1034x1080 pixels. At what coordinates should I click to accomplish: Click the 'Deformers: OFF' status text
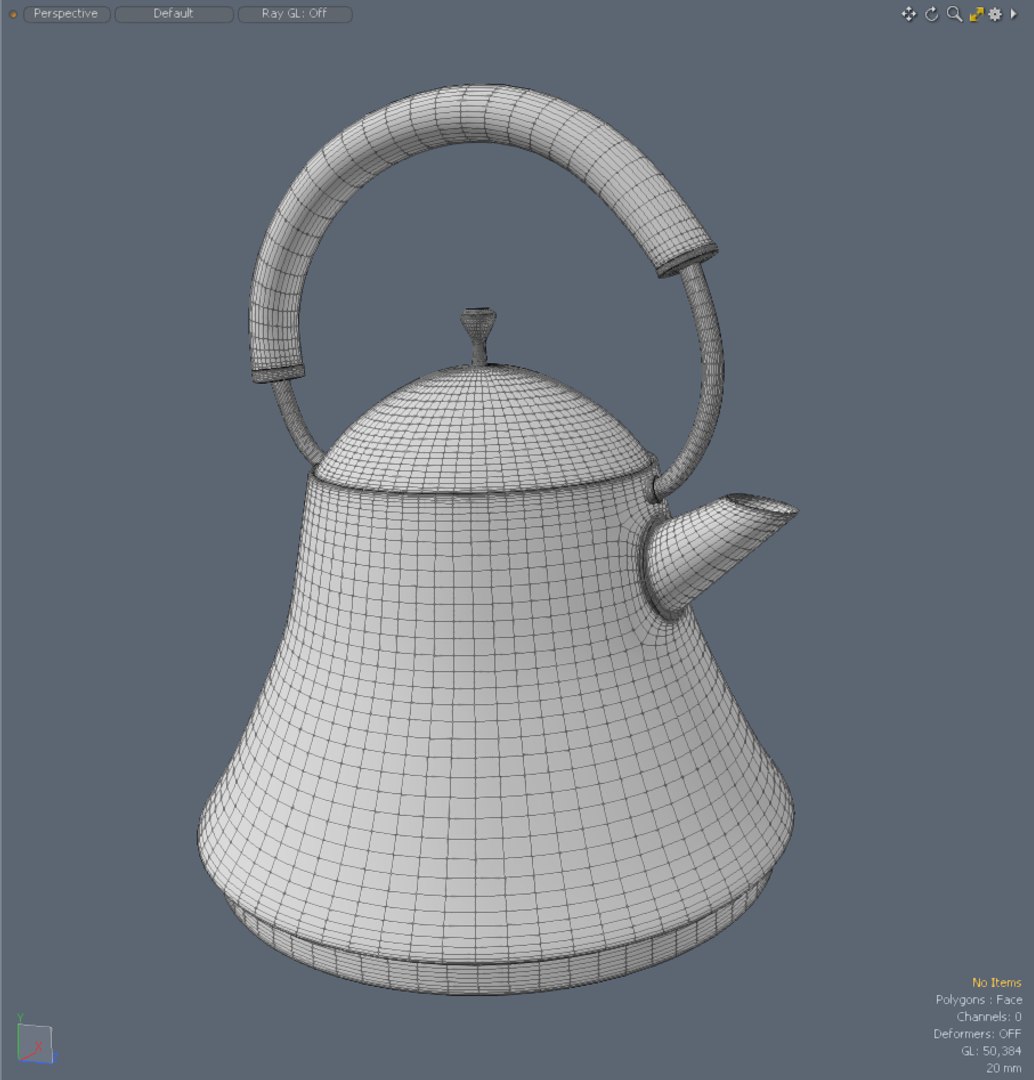(977, 1034)
